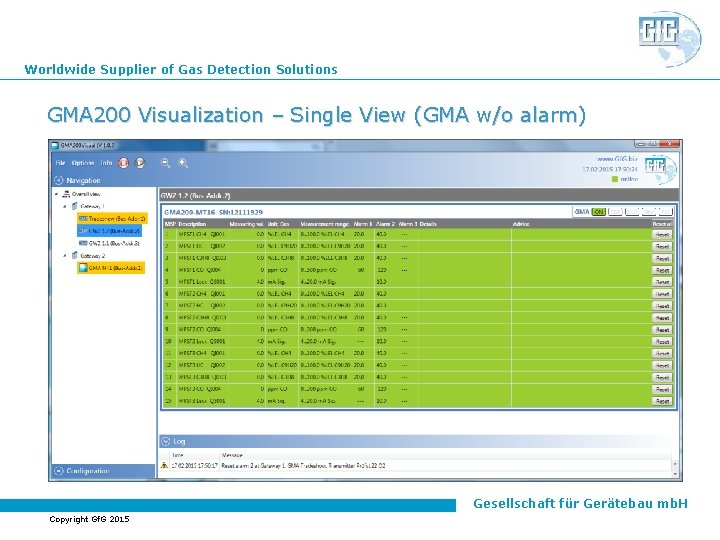Click the GMA200-MT16 SN:12111929 title
The image size is (720, 540).
click(214, 212)
